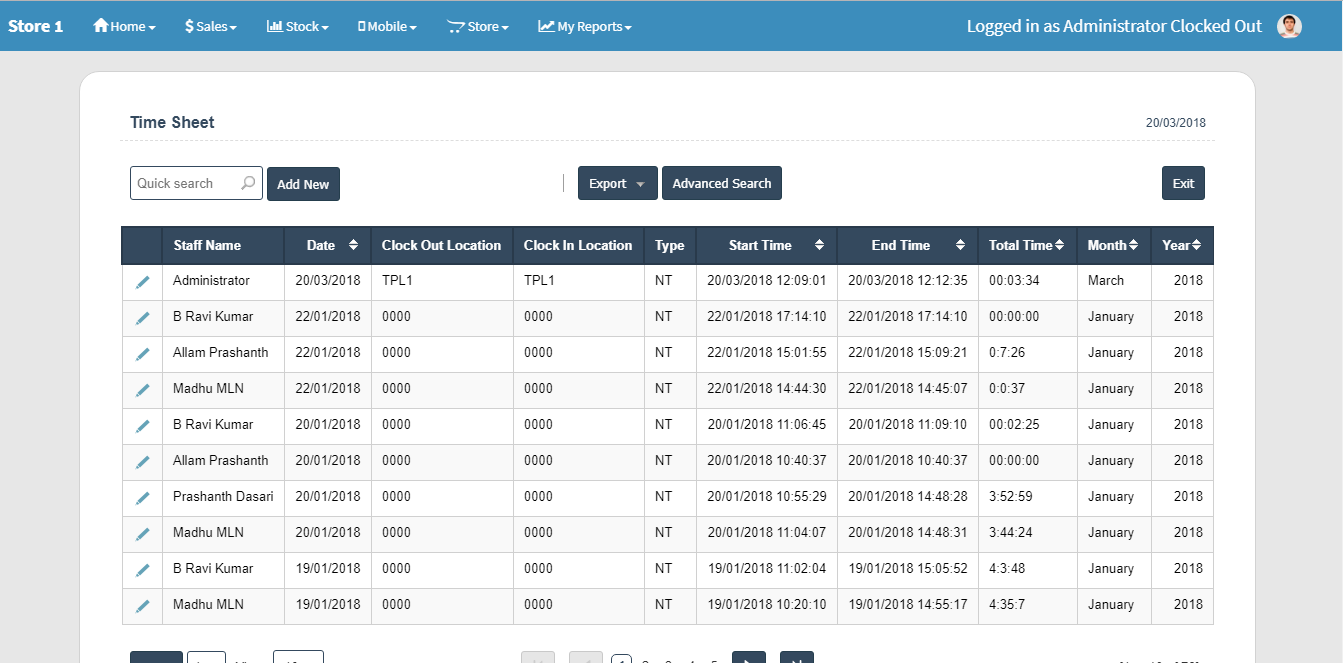Expand the Stock menu
The image size is (1343, 663).
[298, 27]
